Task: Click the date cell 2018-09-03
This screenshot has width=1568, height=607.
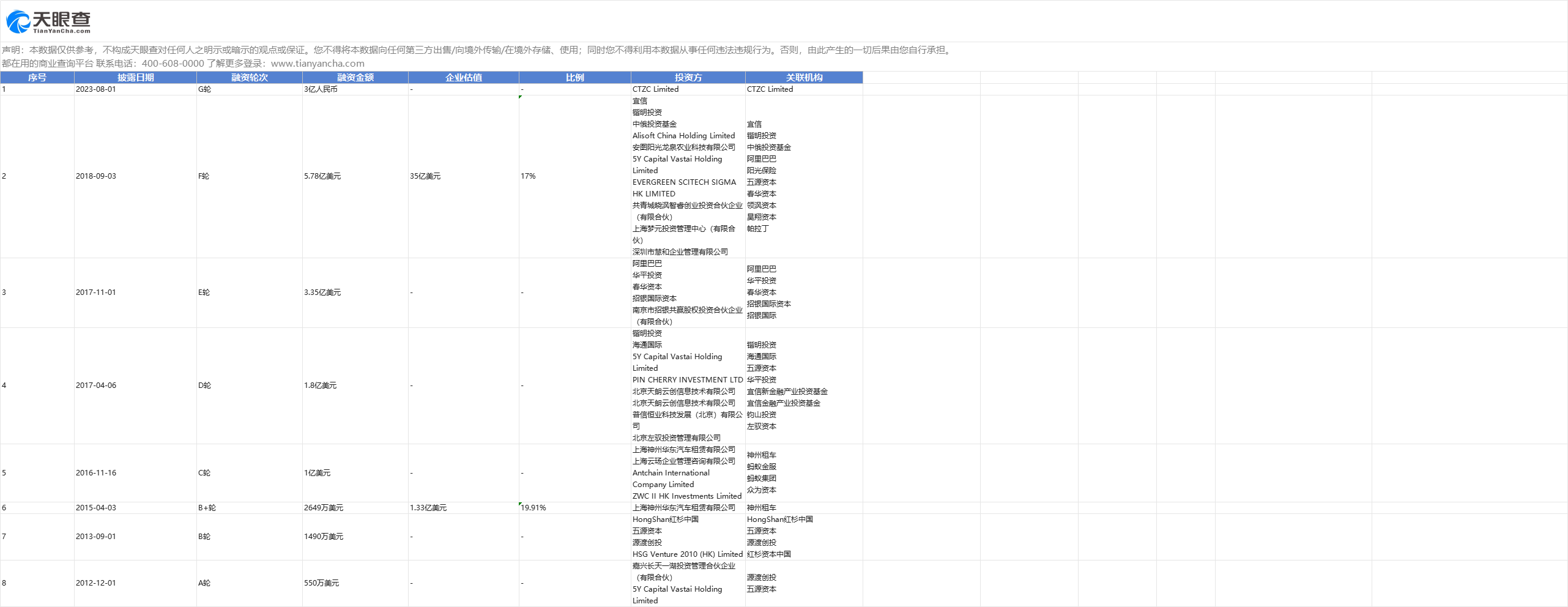Action: tap(136, 176)
